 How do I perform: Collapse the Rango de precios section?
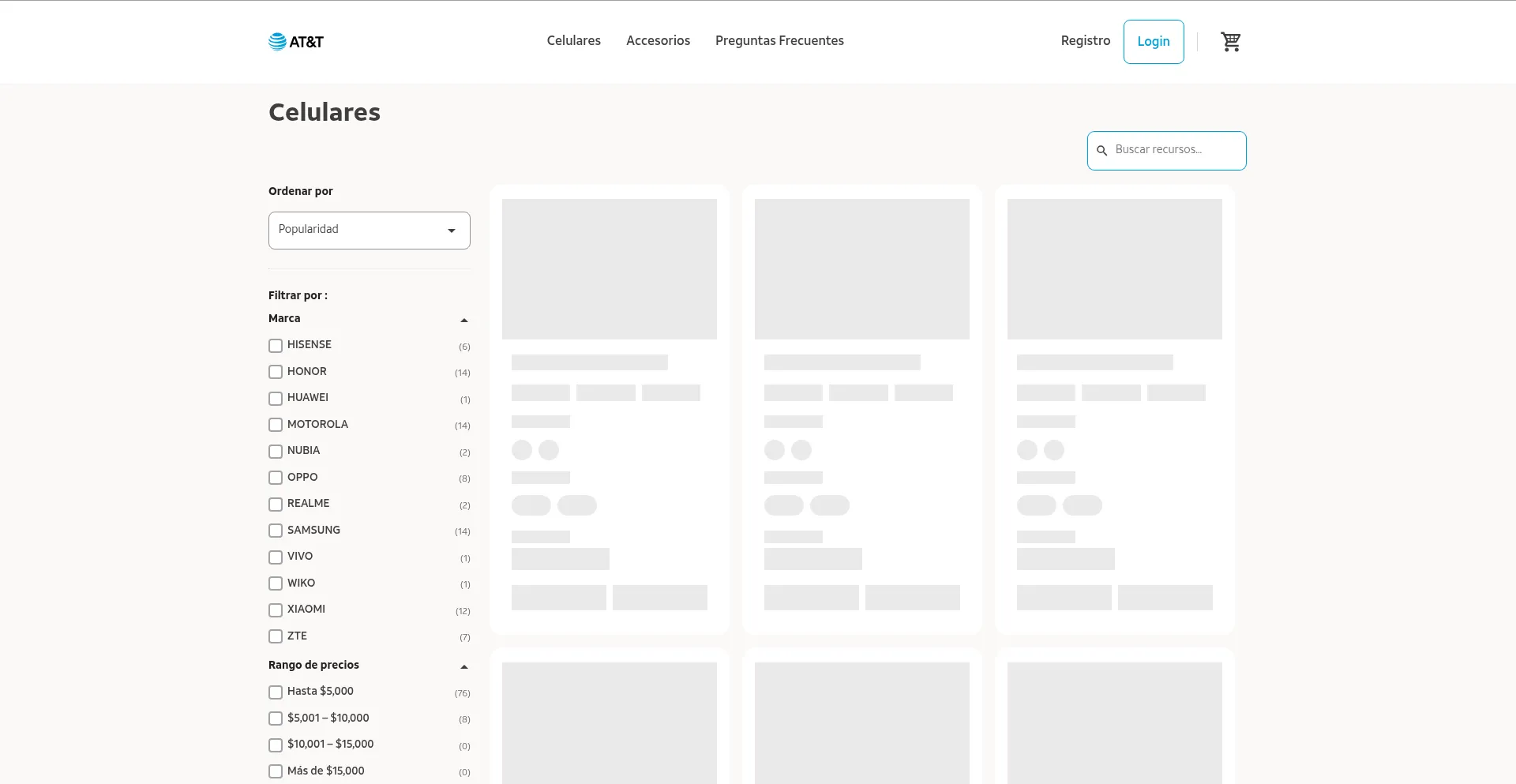click(464, 666)
